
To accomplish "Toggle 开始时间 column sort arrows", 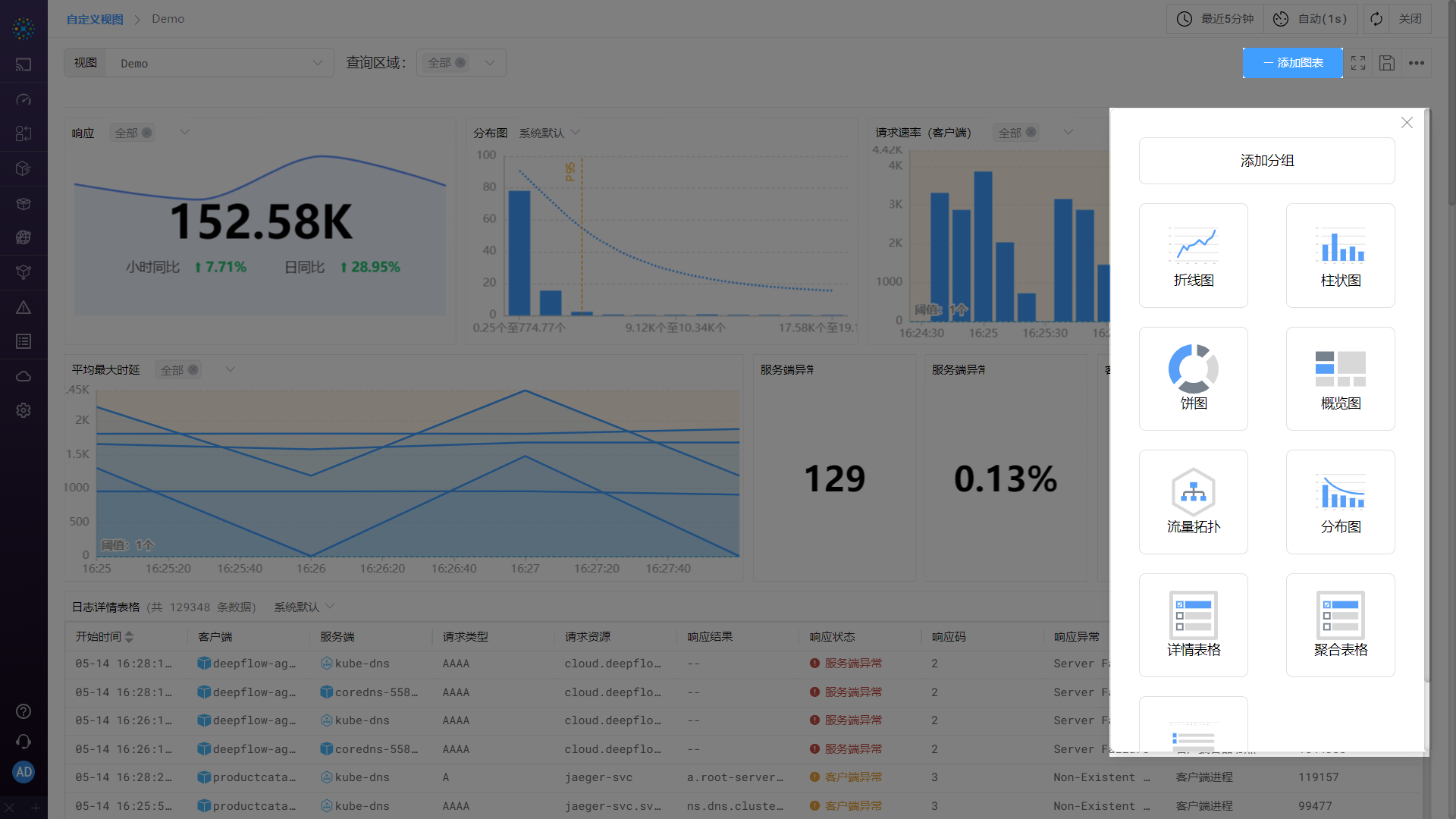I will click(x=129, y=637).
